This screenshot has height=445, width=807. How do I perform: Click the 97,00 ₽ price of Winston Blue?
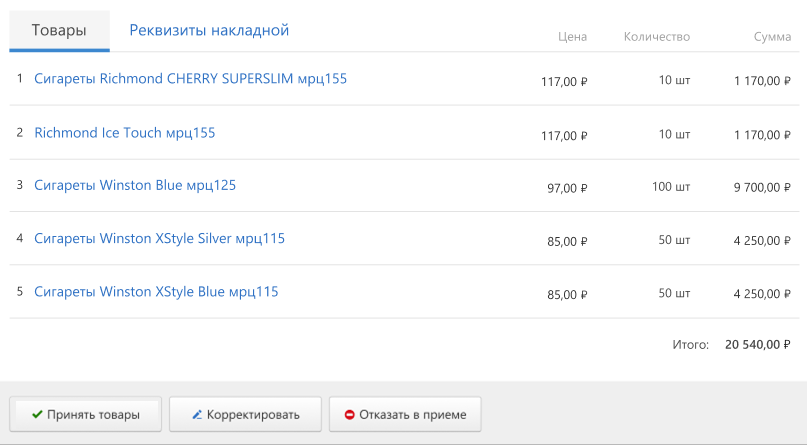click(567, 188)
